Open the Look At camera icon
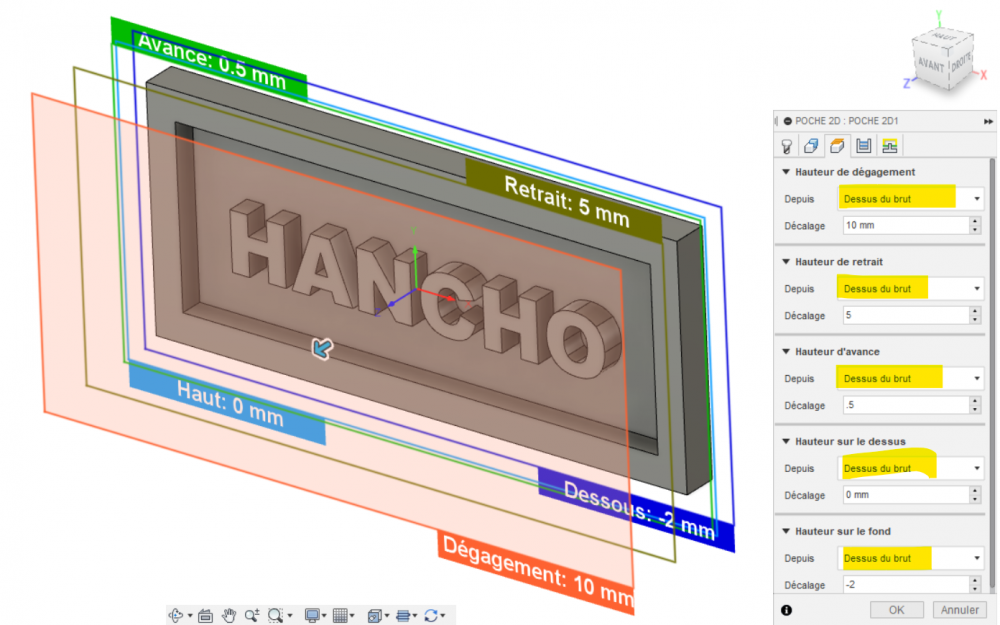This screenshot has width=1000, height=625. (x=205, y=615)
